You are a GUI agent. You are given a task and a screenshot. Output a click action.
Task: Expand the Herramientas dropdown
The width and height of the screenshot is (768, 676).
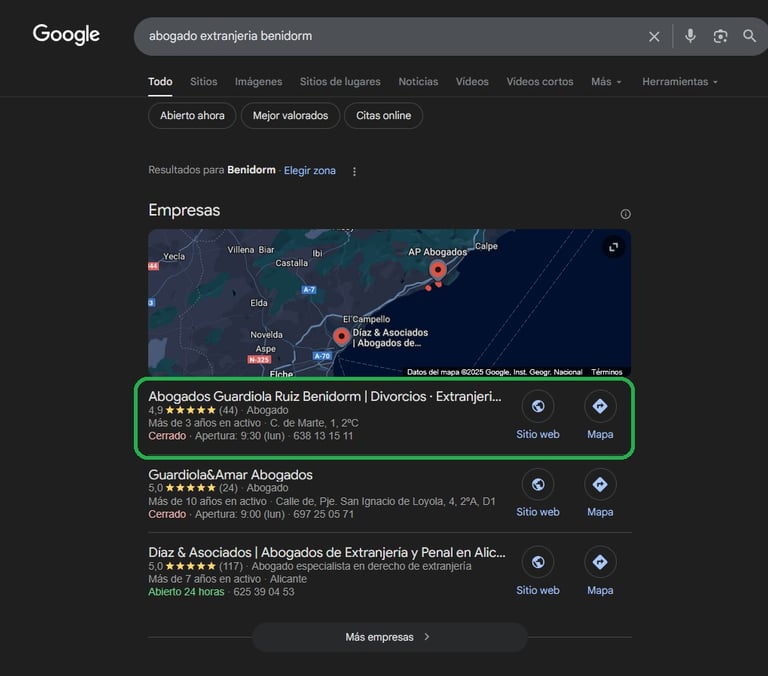coord(680,82)
